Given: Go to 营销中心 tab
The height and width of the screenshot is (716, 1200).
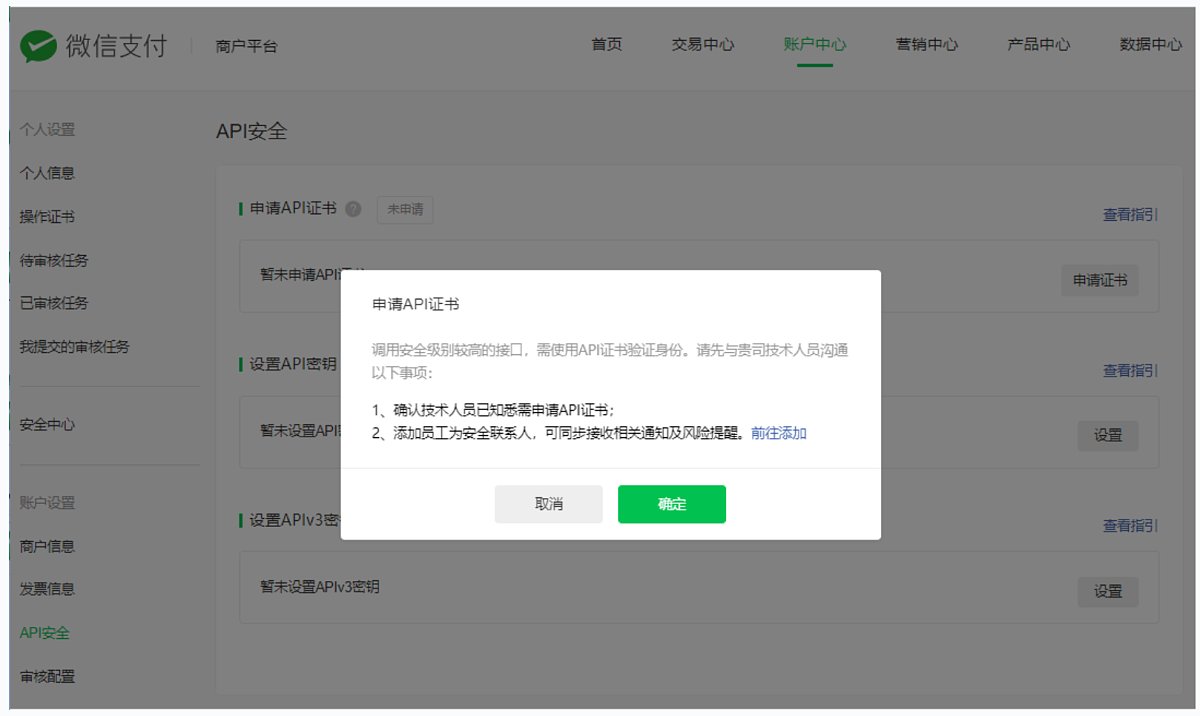Looking at the screenshot, I should [927, 45].
